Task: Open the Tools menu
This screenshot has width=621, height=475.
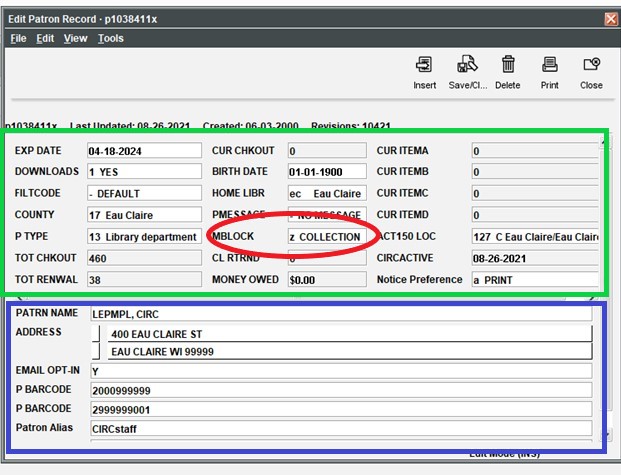Action: pos(111,38)
